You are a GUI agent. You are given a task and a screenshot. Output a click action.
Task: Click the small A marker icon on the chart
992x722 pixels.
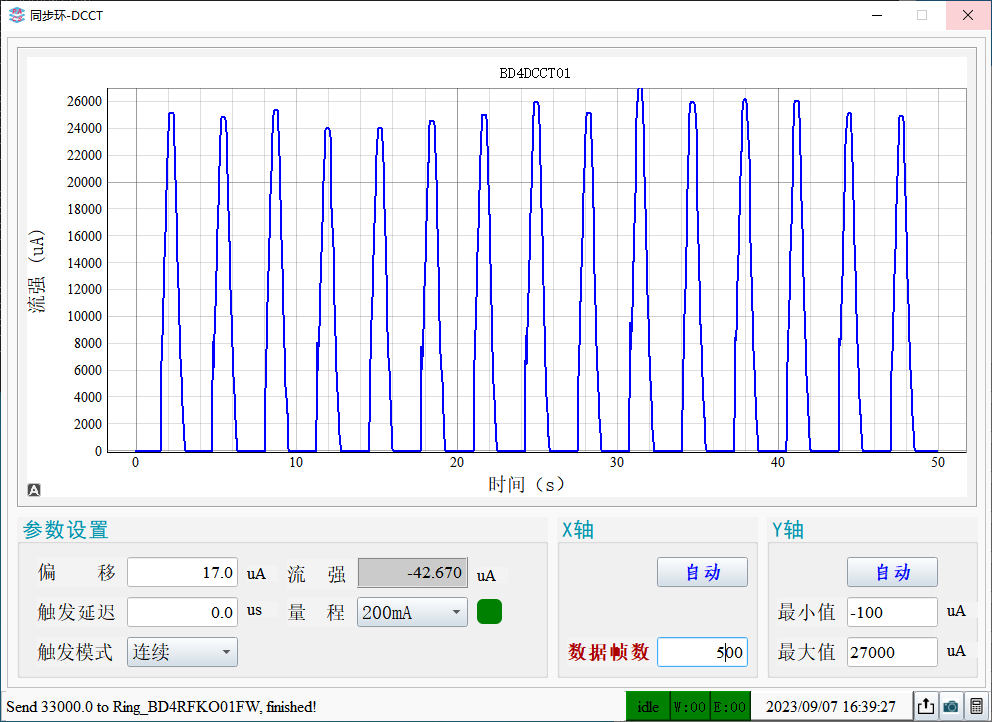pos(34,490)
